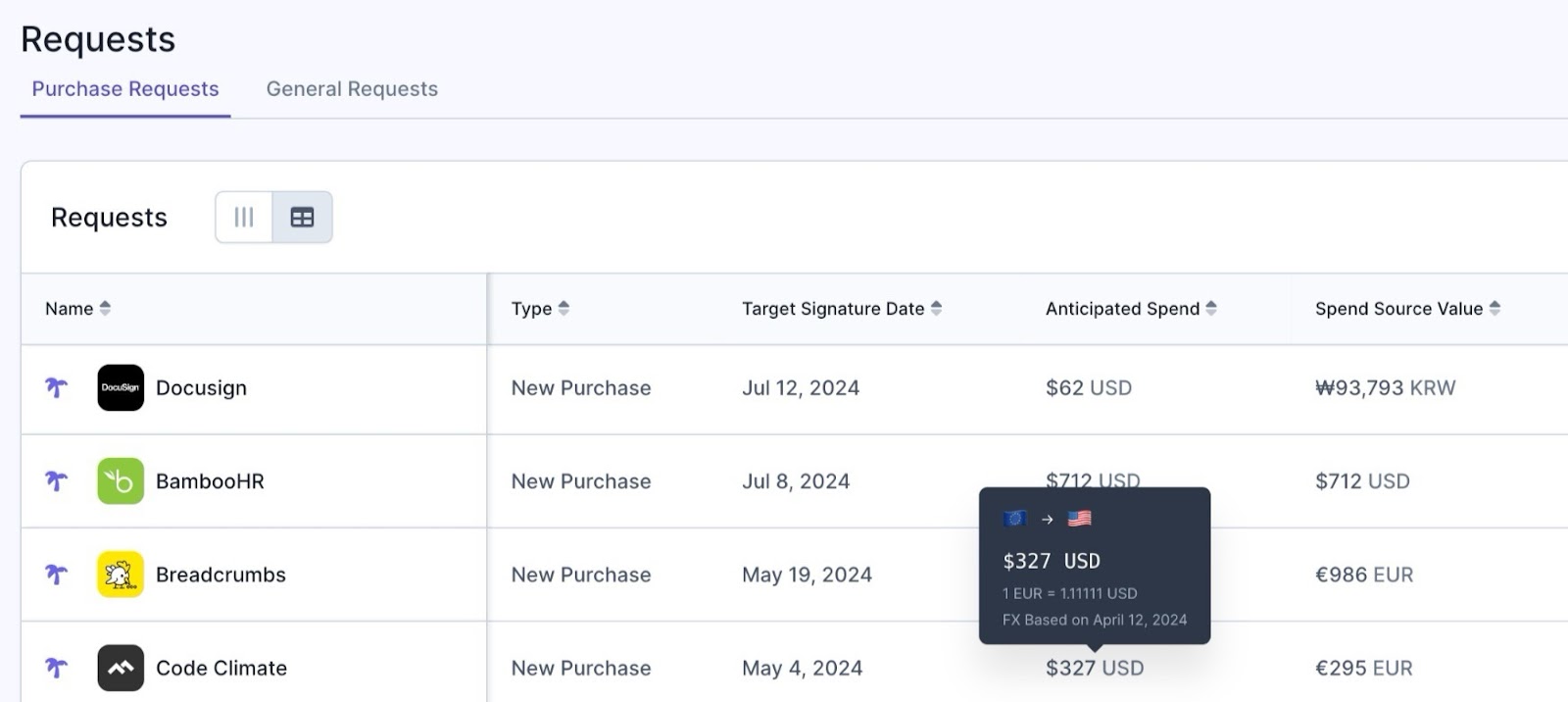Click the Code Climate logo
Viewport: 1568px width, 702px height.
121,668
